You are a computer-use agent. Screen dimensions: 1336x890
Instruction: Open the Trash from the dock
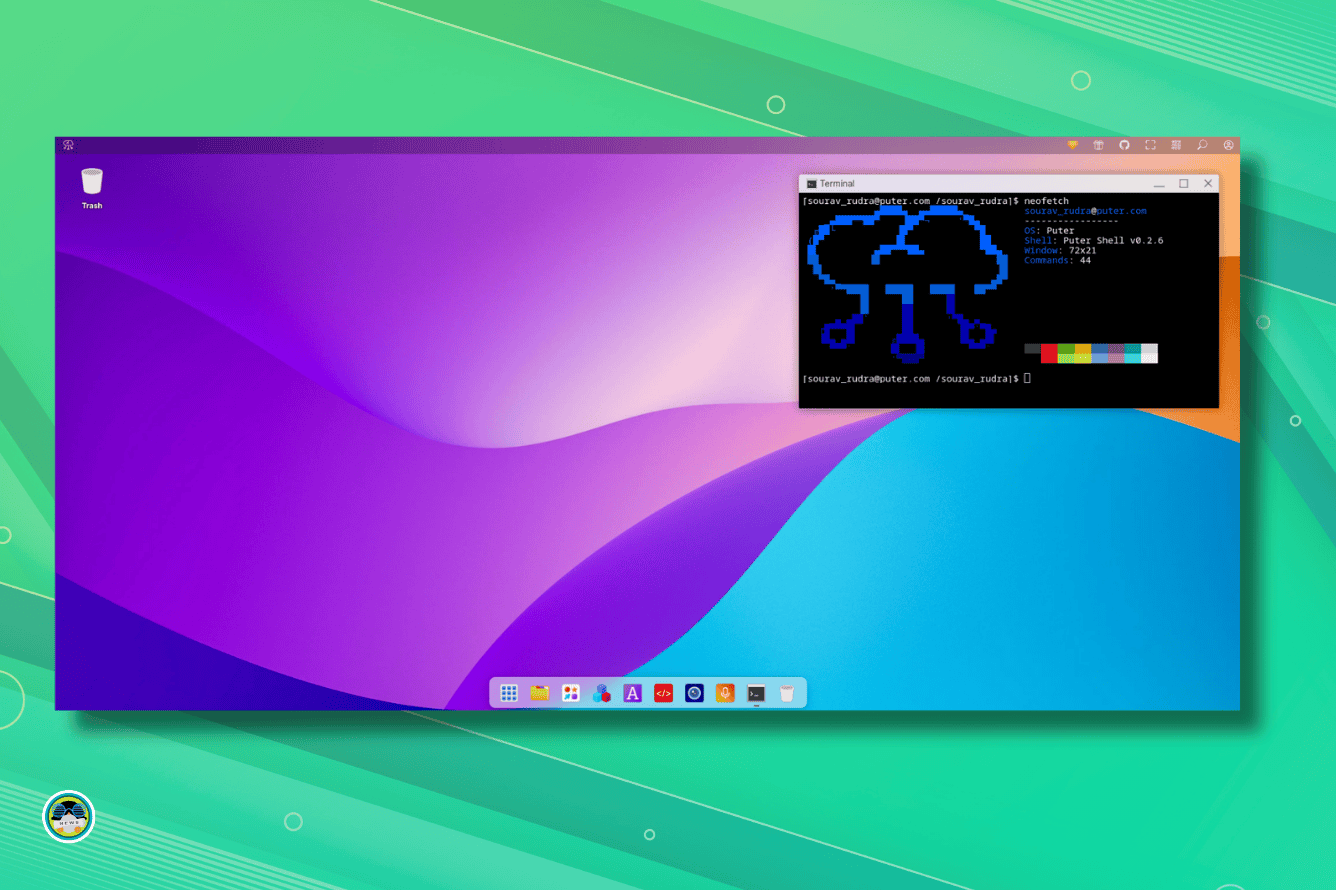pyautogui.click(x=787, y=693)
